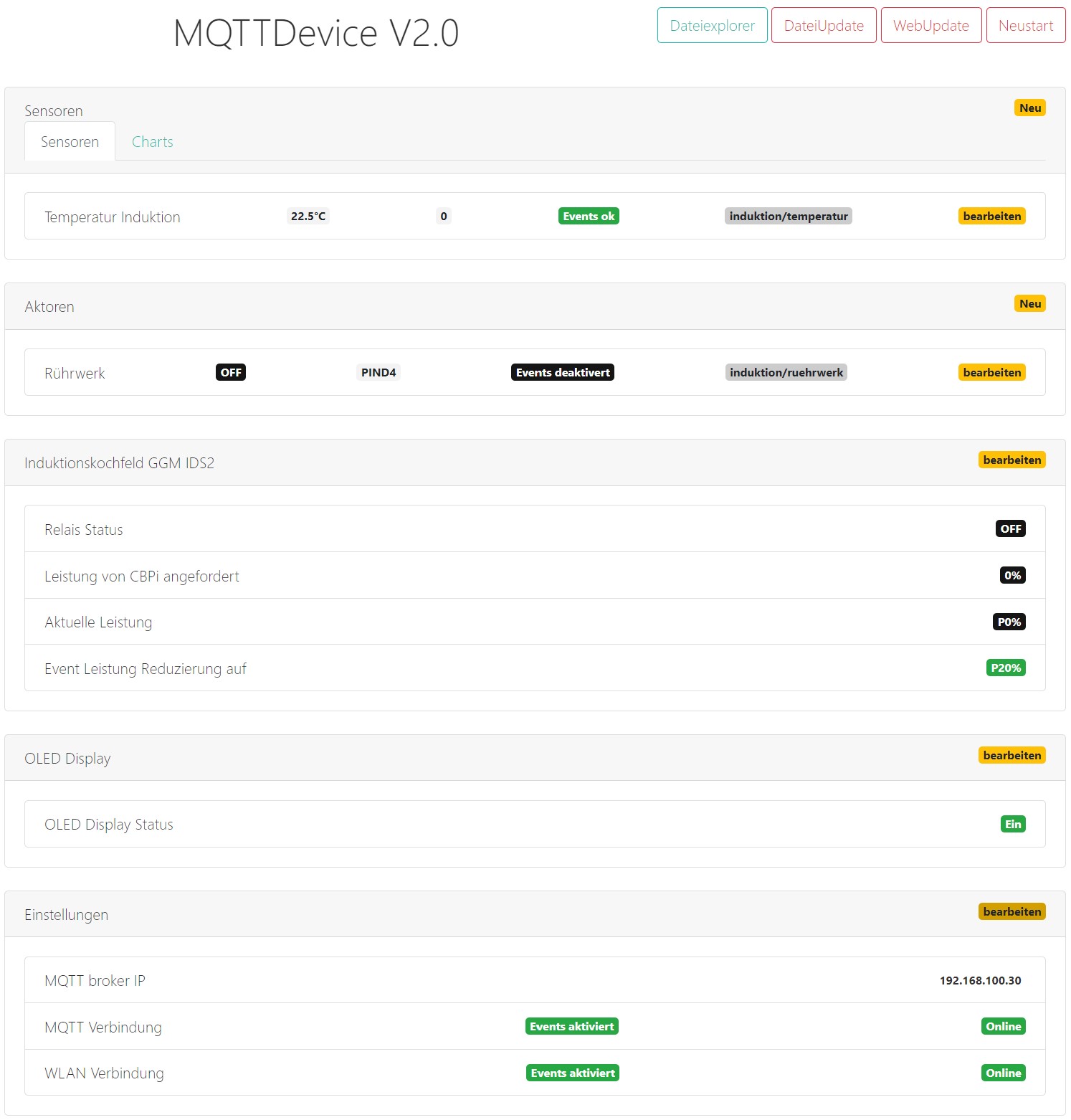Toggle the Rührwerk OFF badge
This screenshot has width=1071, height=1120.
point(231,373)
